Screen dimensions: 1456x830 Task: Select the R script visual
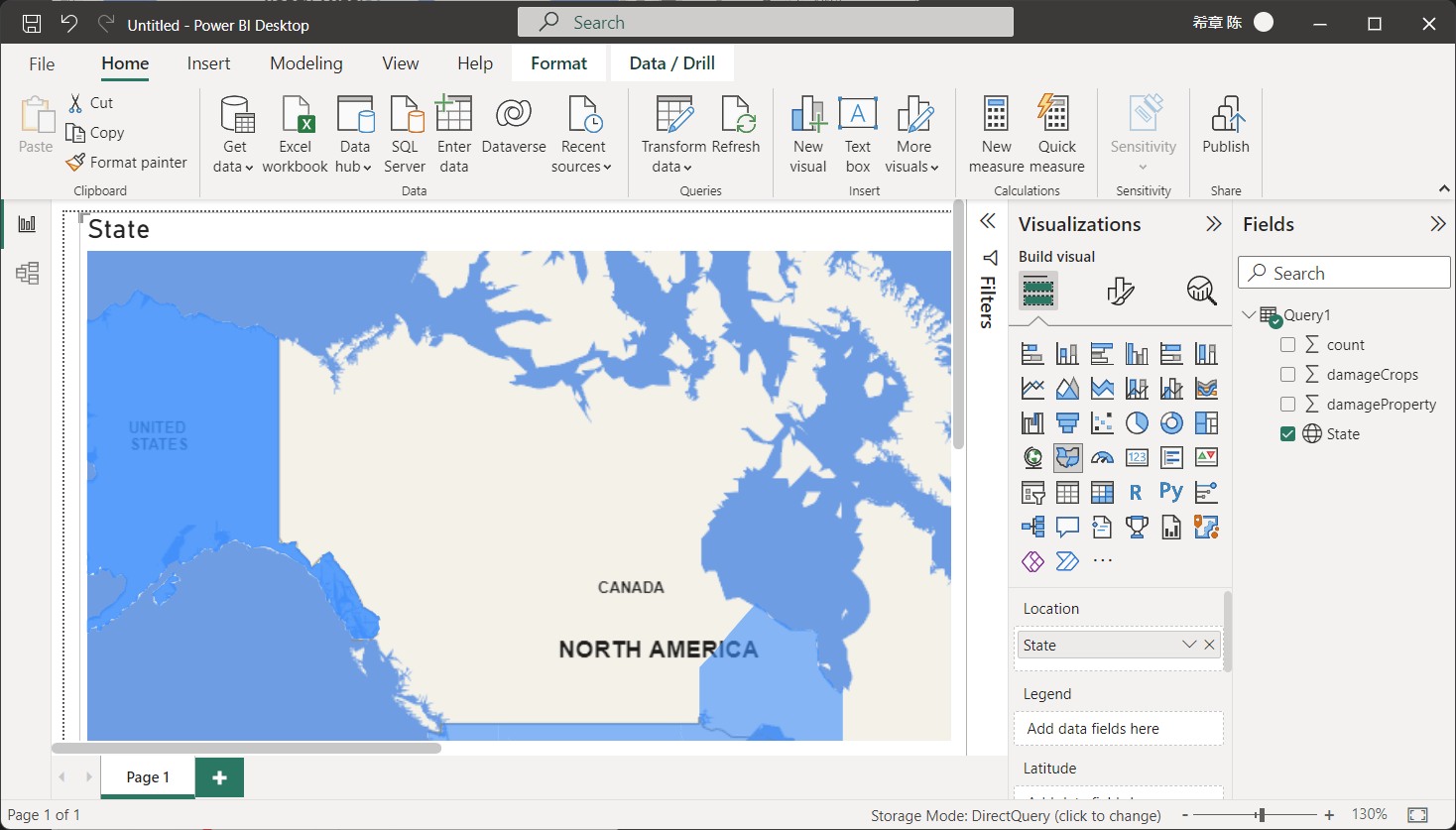coord(1137,493)
